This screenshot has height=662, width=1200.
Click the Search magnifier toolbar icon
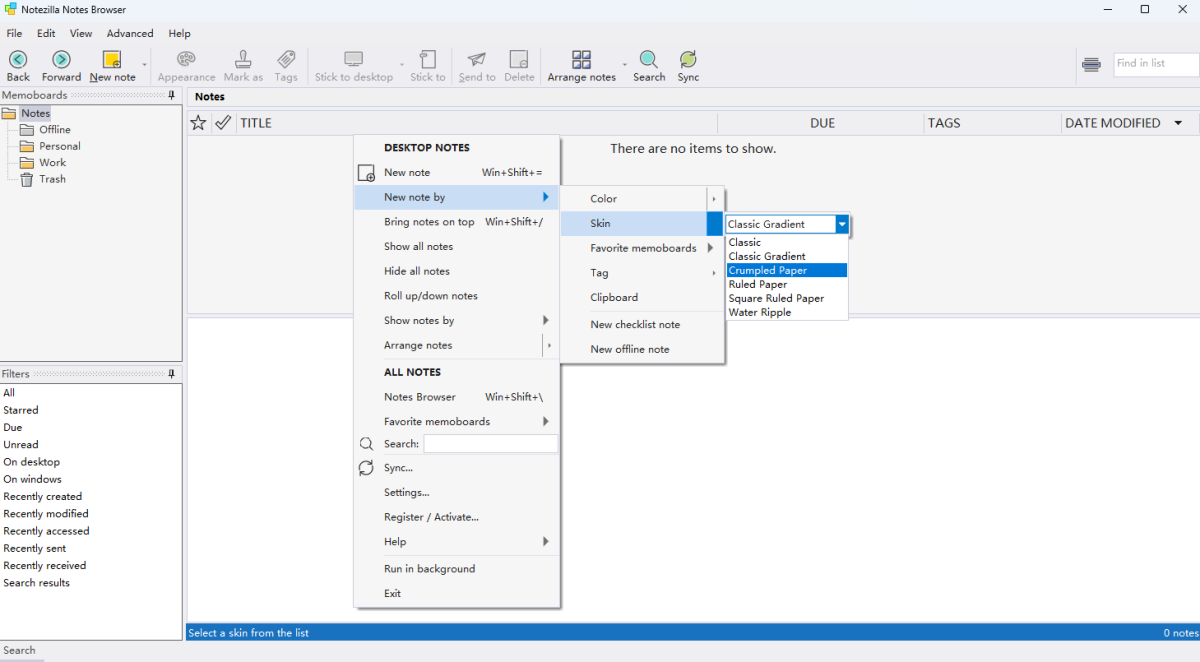pyautogui.click(x=649, y=60)
